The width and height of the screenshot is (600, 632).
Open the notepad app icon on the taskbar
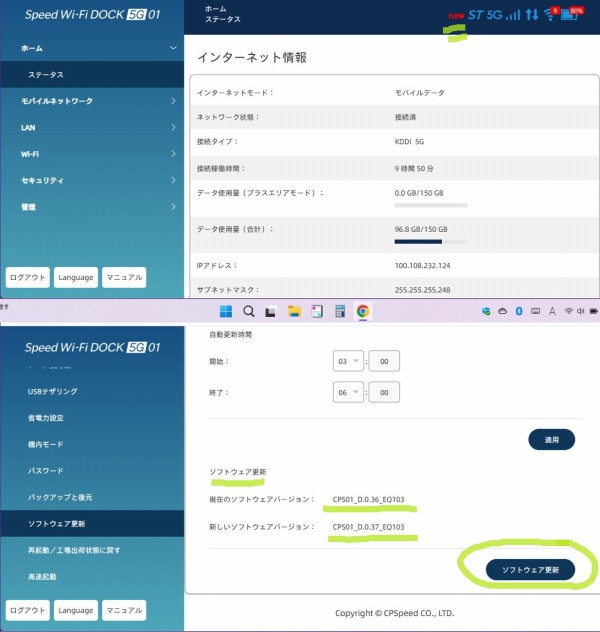tap(317, 311)
